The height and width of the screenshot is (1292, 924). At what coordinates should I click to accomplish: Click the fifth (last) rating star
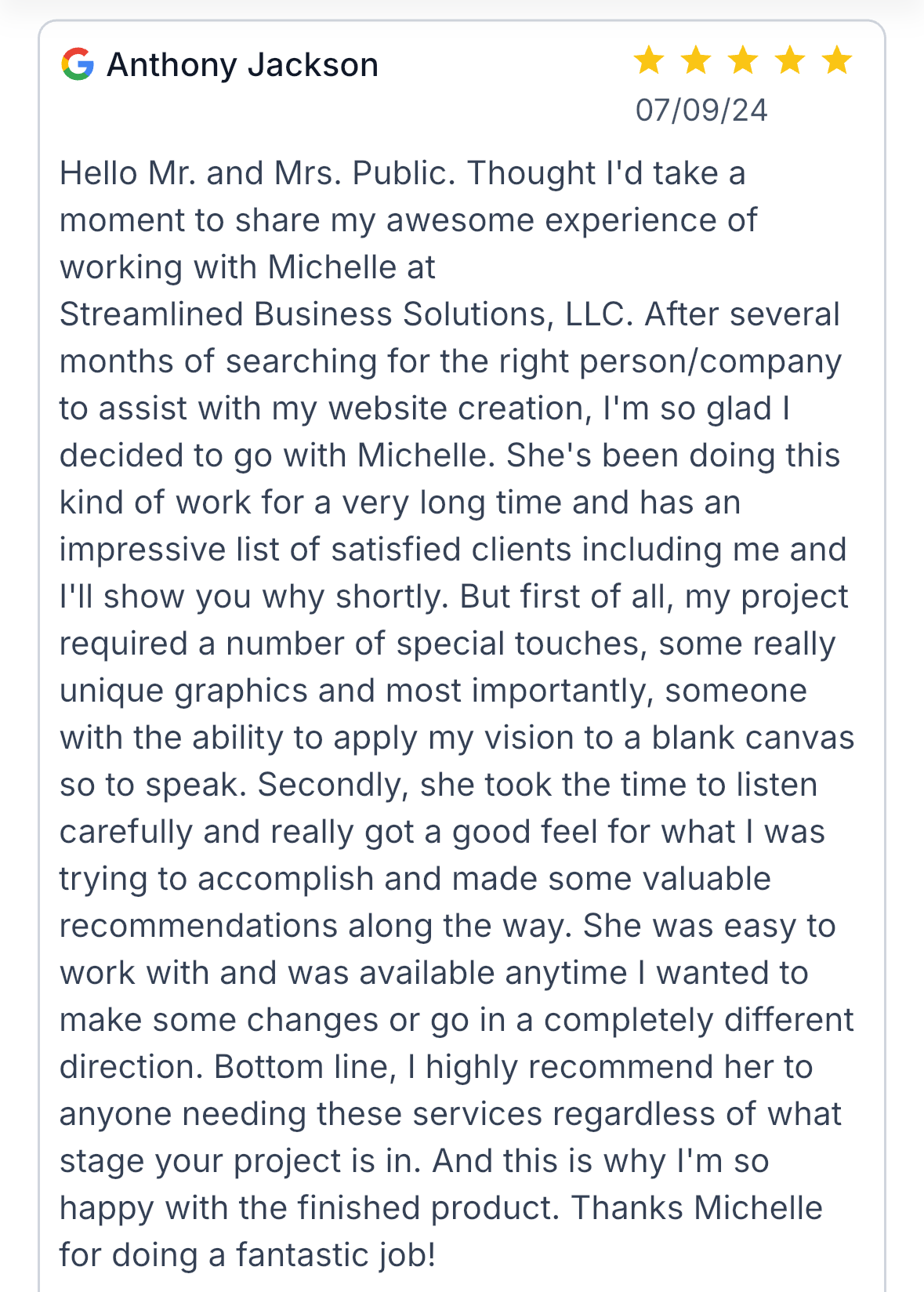837,60
